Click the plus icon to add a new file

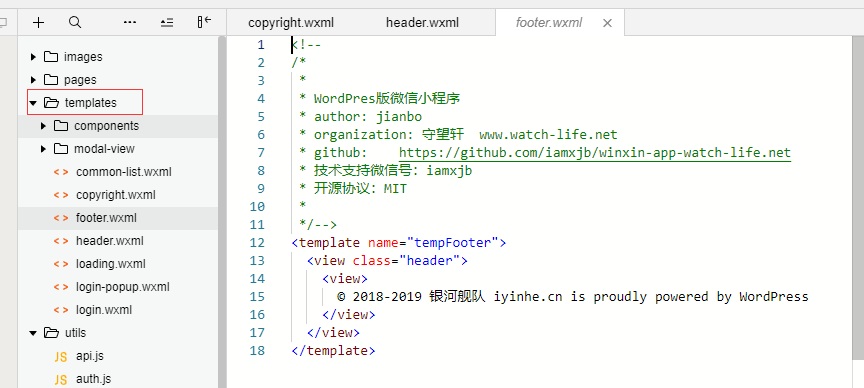(x=38, y=23)
